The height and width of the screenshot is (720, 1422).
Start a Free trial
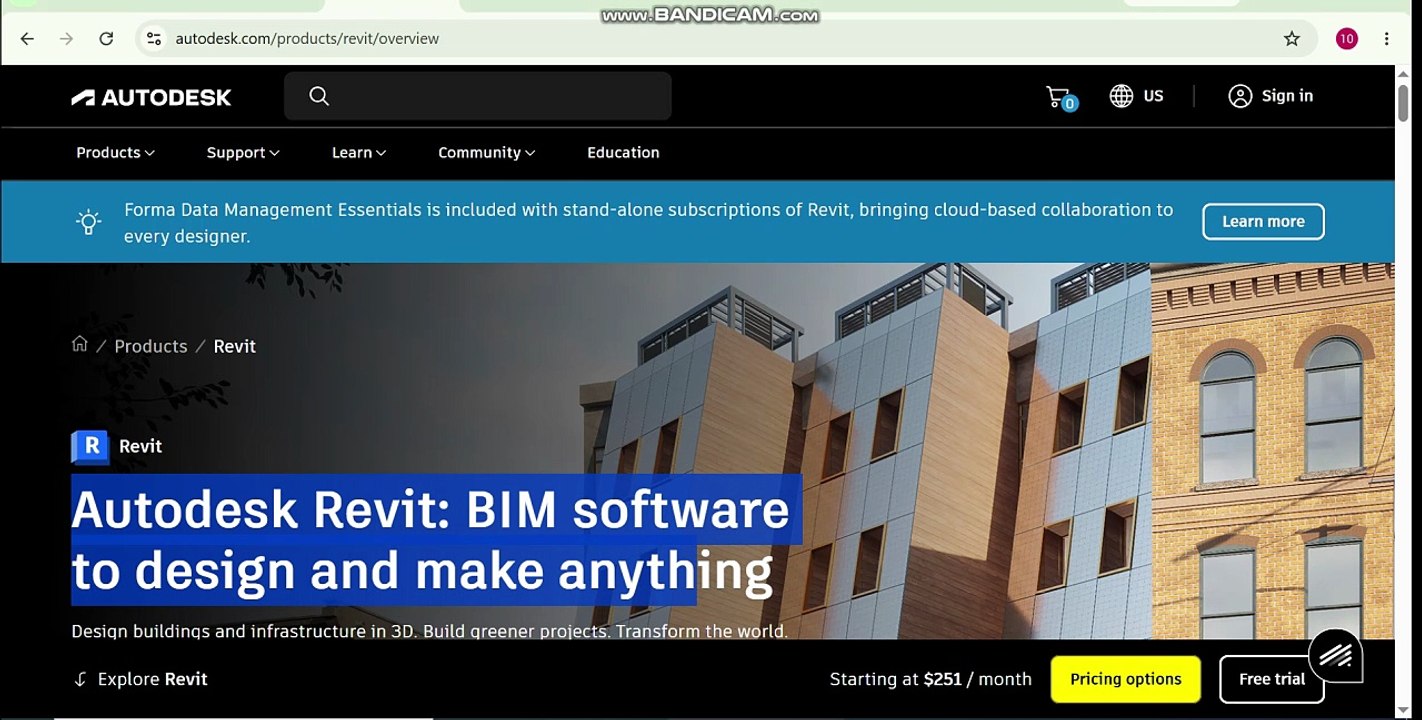[x=1272, y=679]
